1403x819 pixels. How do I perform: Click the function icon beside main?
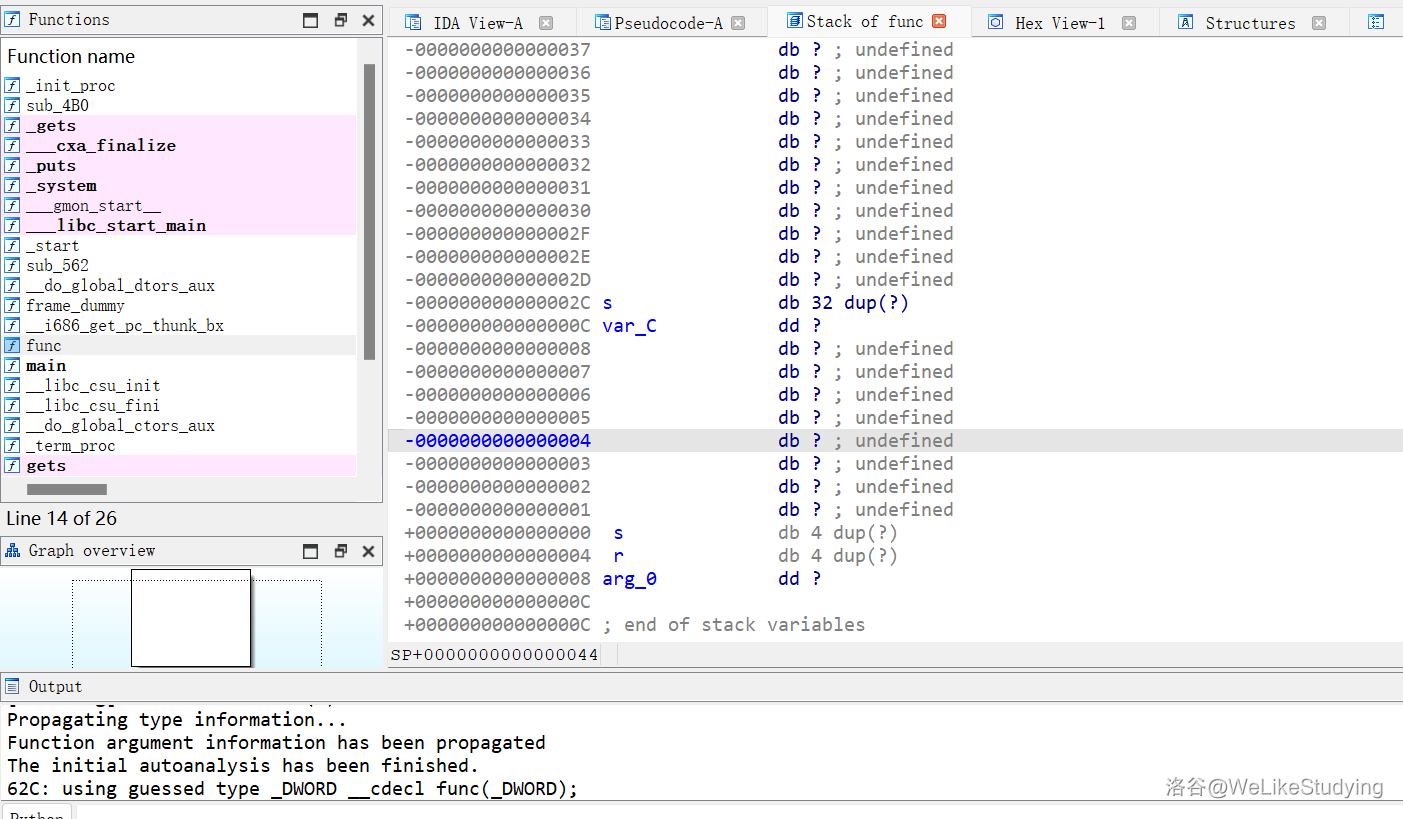click(x=12, y=366)
